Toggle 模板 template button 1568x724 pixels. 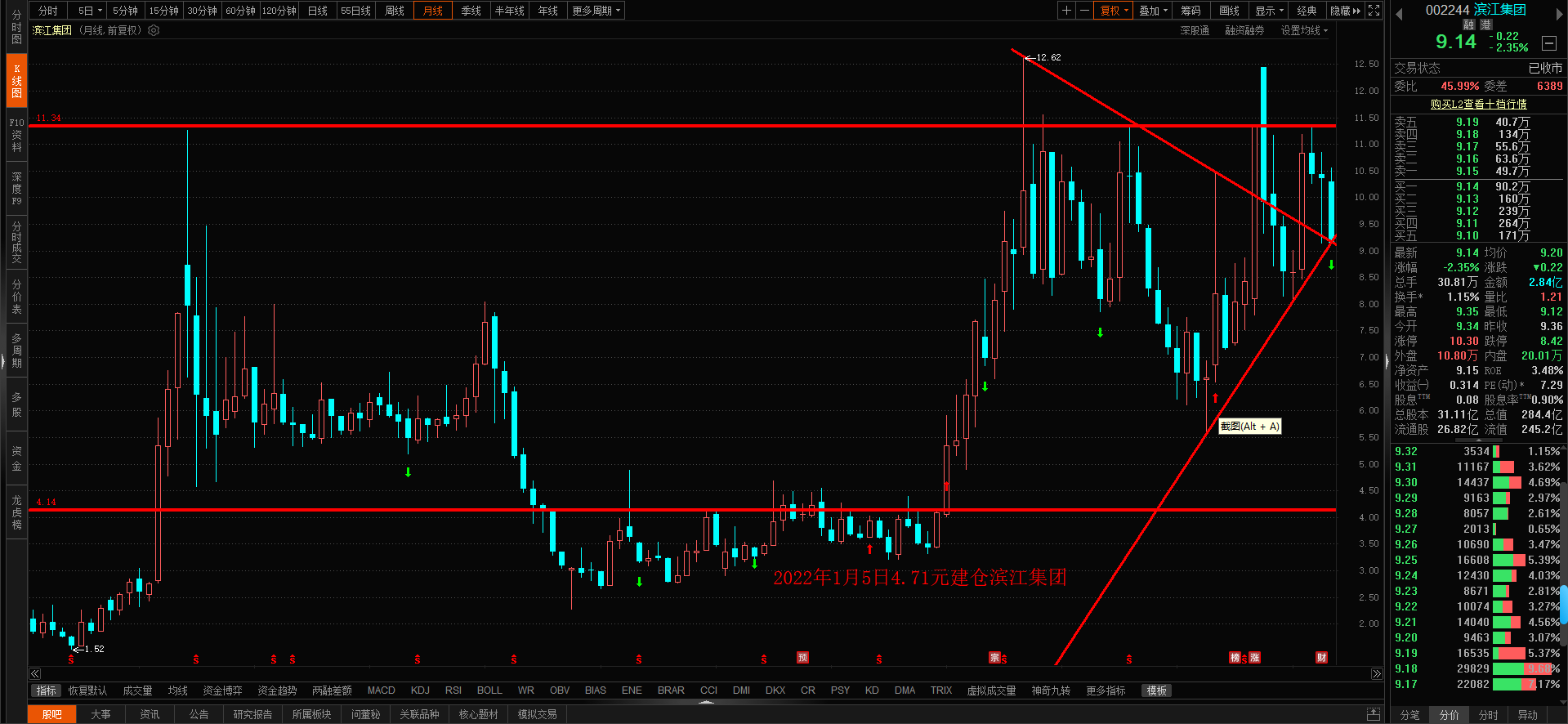pyautogui.click(x=1157, y=690)
